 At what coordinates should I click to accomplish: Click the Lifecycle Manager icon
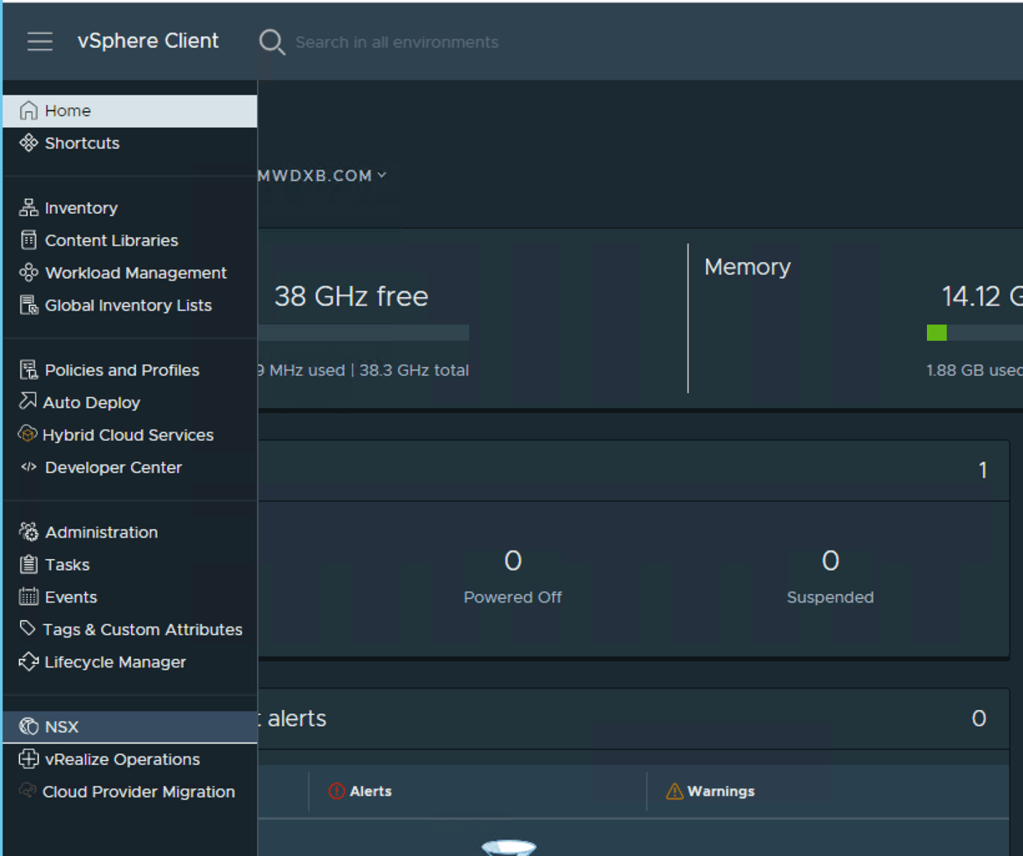click(x=29, y=662)
